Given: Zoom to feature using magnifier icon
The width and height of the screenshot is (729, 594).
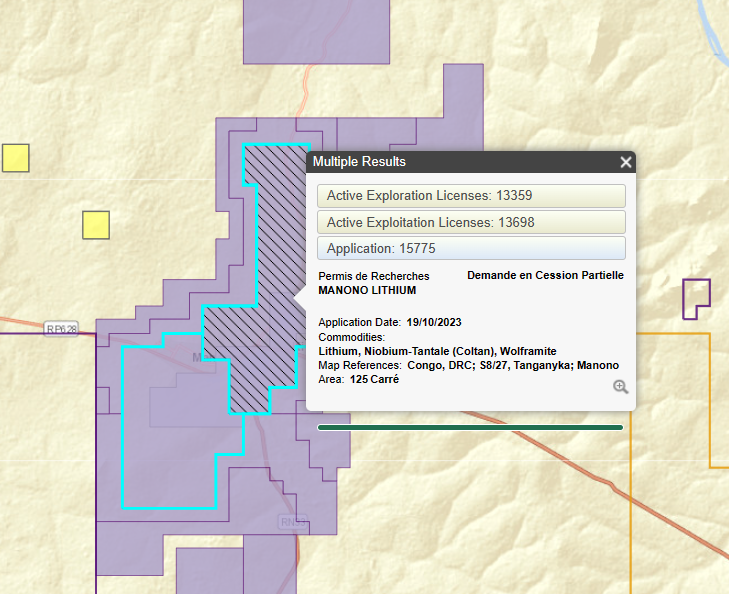Looking at the screenshot, I should pos(620,387).
